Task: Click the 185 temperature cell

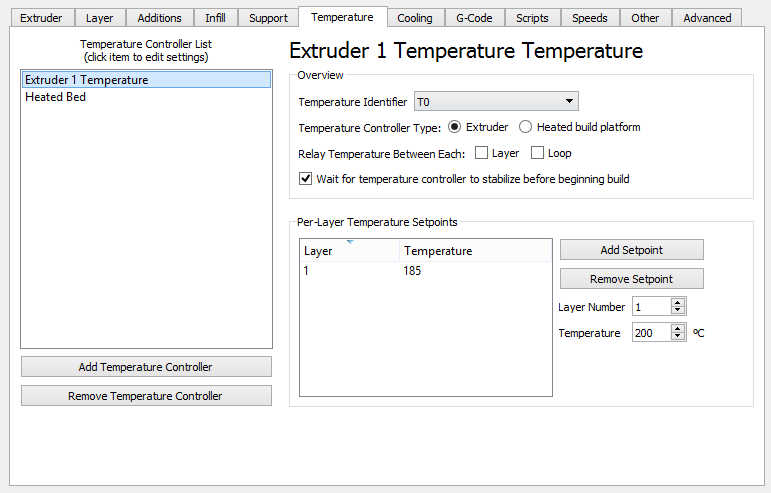Action: pos(412,271)
